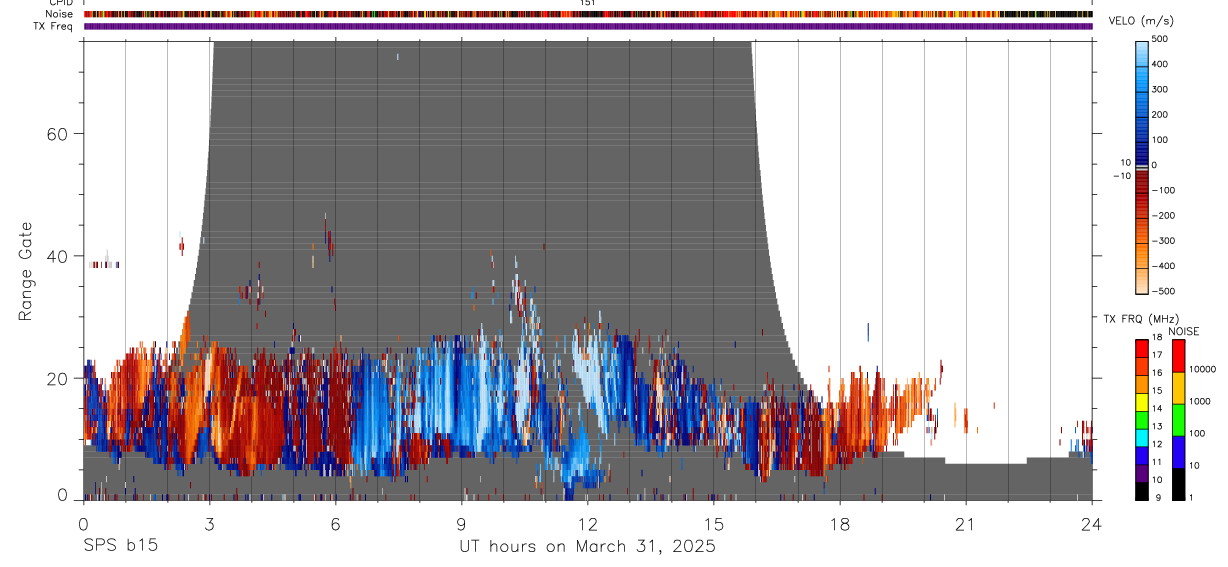Click the 'VELO (m/s)' color bar title
This screenshot has height=567, width=1228.
[x=1142, y=22]
